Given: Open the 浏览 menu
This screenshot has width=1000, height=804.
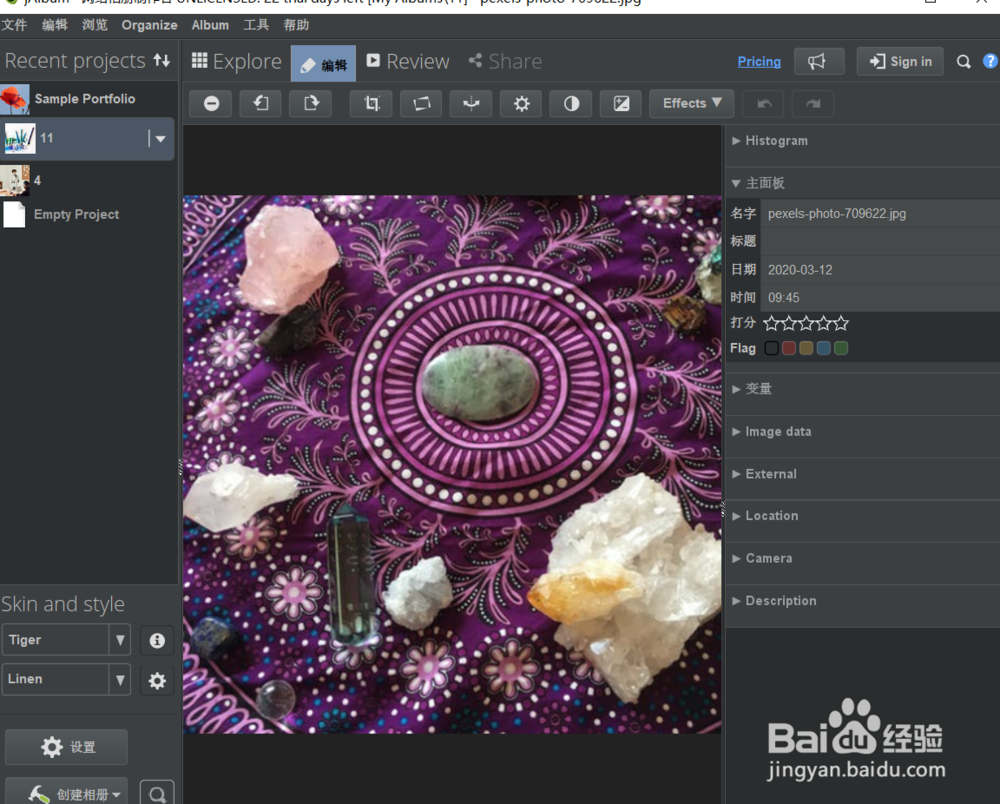Looking at the screenshot, I should [x=94, y=25].
